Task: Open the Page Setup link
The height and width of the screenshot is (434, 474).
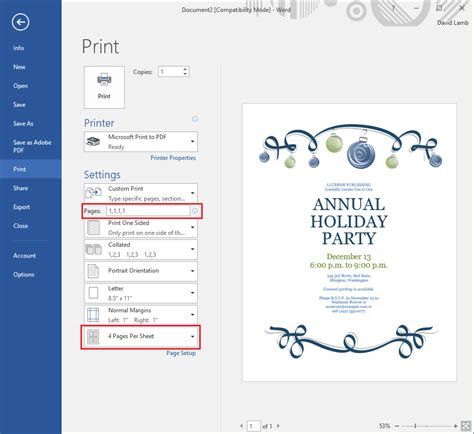Action: pyautogui.click(x=181, y=353)
